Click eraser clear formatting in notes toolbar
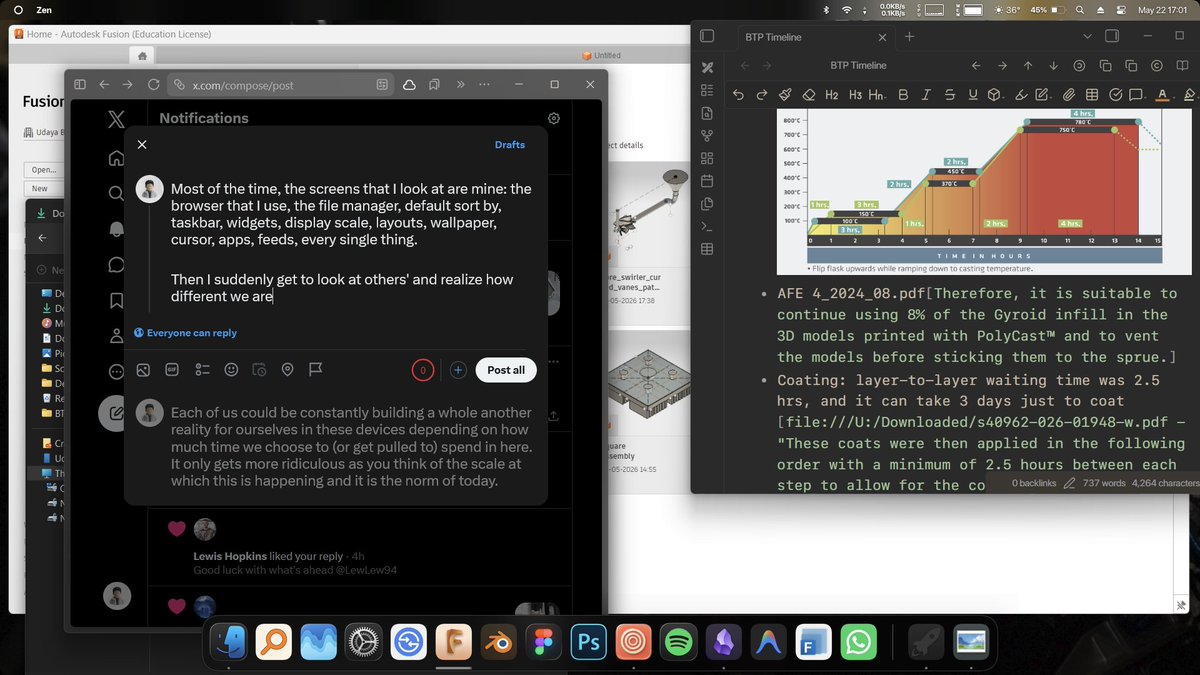 pos(808,95)
